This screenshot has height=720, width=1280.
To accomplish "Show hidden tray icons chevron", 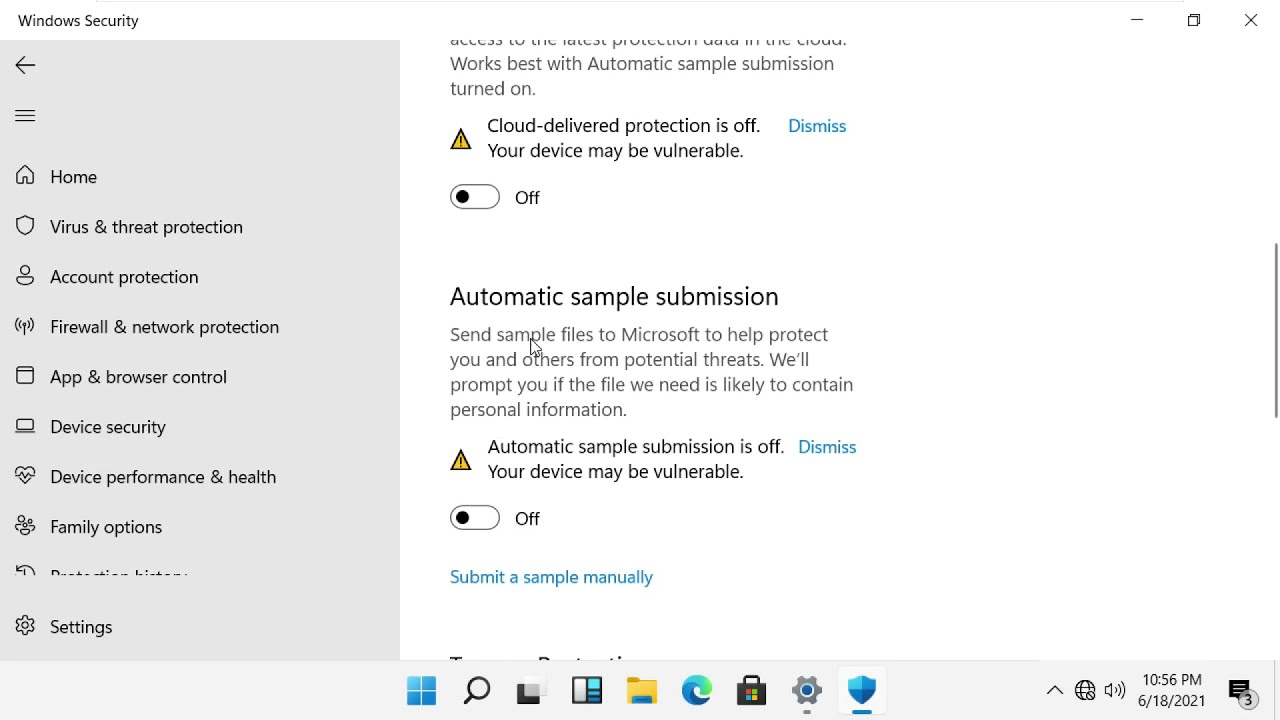I will (x=1055, y=690).
